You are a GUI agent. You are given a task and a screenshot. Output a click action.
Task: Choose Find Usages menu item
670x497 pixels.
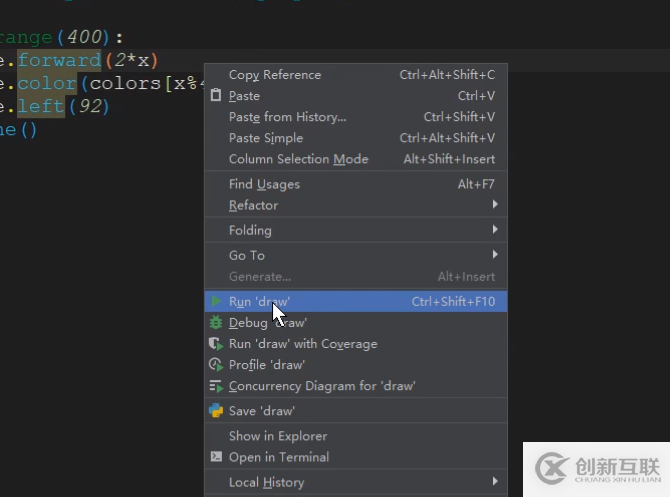(x=264, y=184)
